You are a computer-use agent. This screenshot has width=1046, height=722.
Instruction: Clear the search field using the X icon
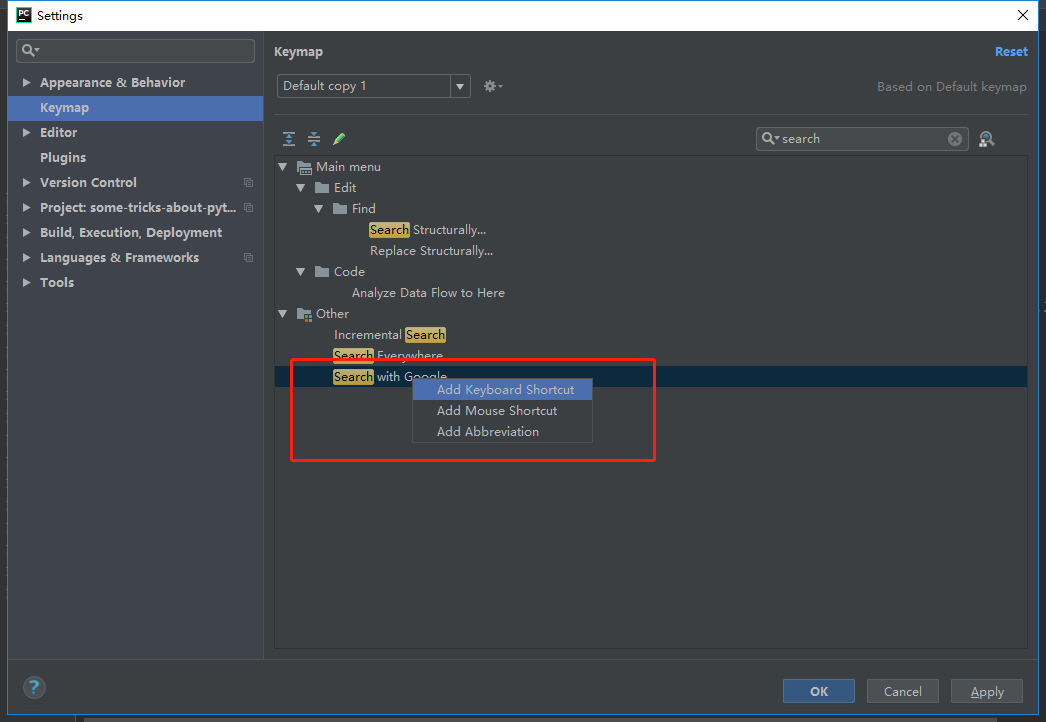point(954,138)
